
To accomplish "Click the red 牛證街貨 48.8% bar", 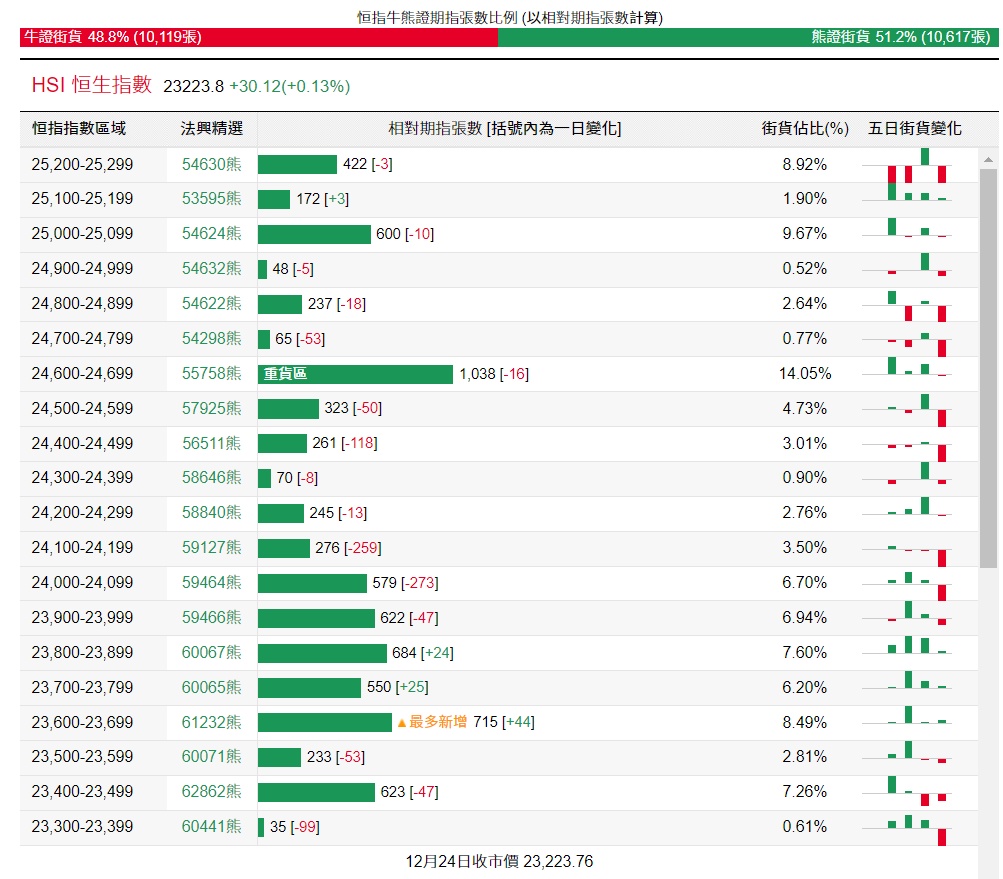I will (258, 37).
